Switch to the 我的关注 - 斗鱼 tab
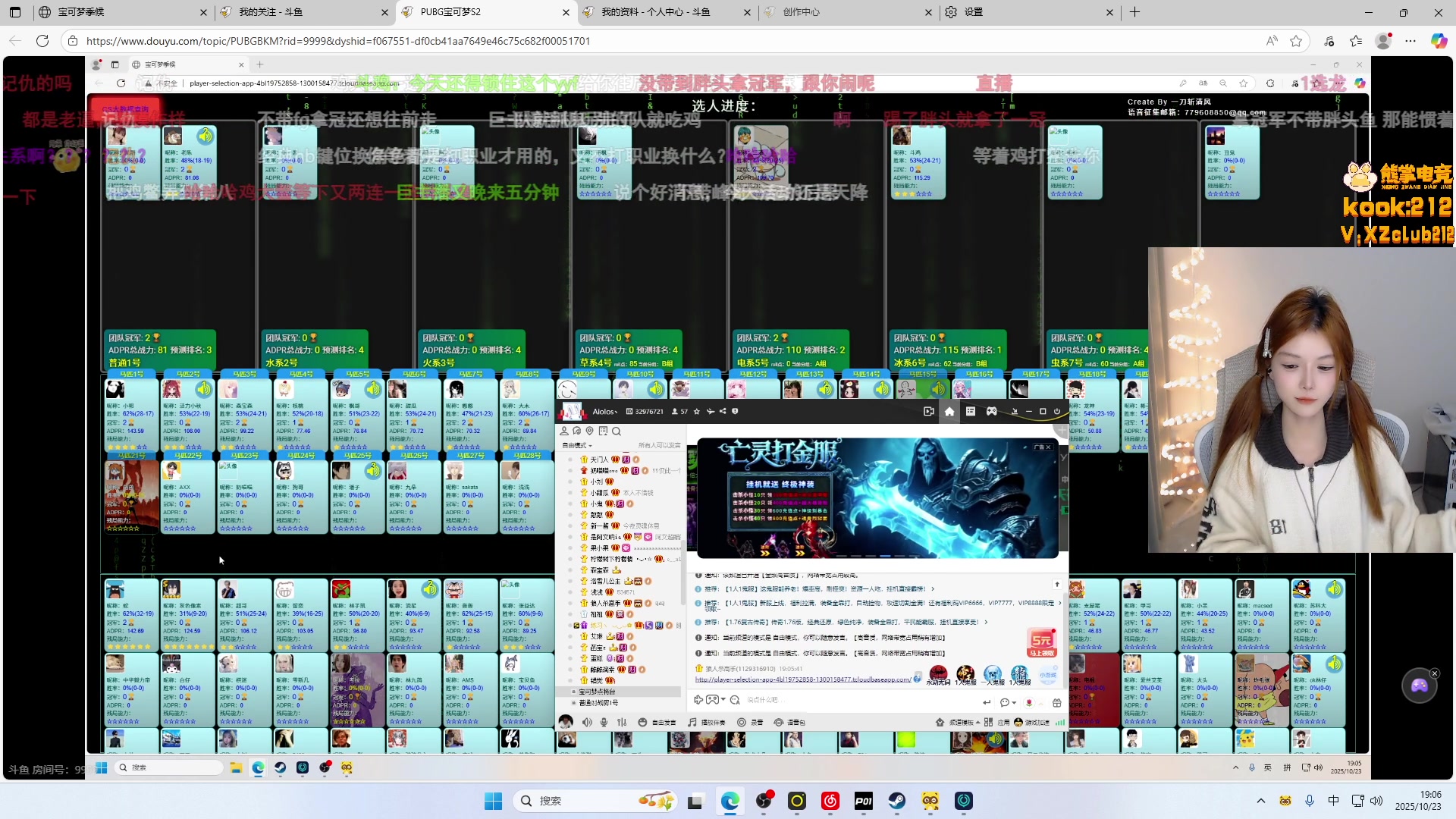The width and height of the screenshot is (1456, 819). 271,12
